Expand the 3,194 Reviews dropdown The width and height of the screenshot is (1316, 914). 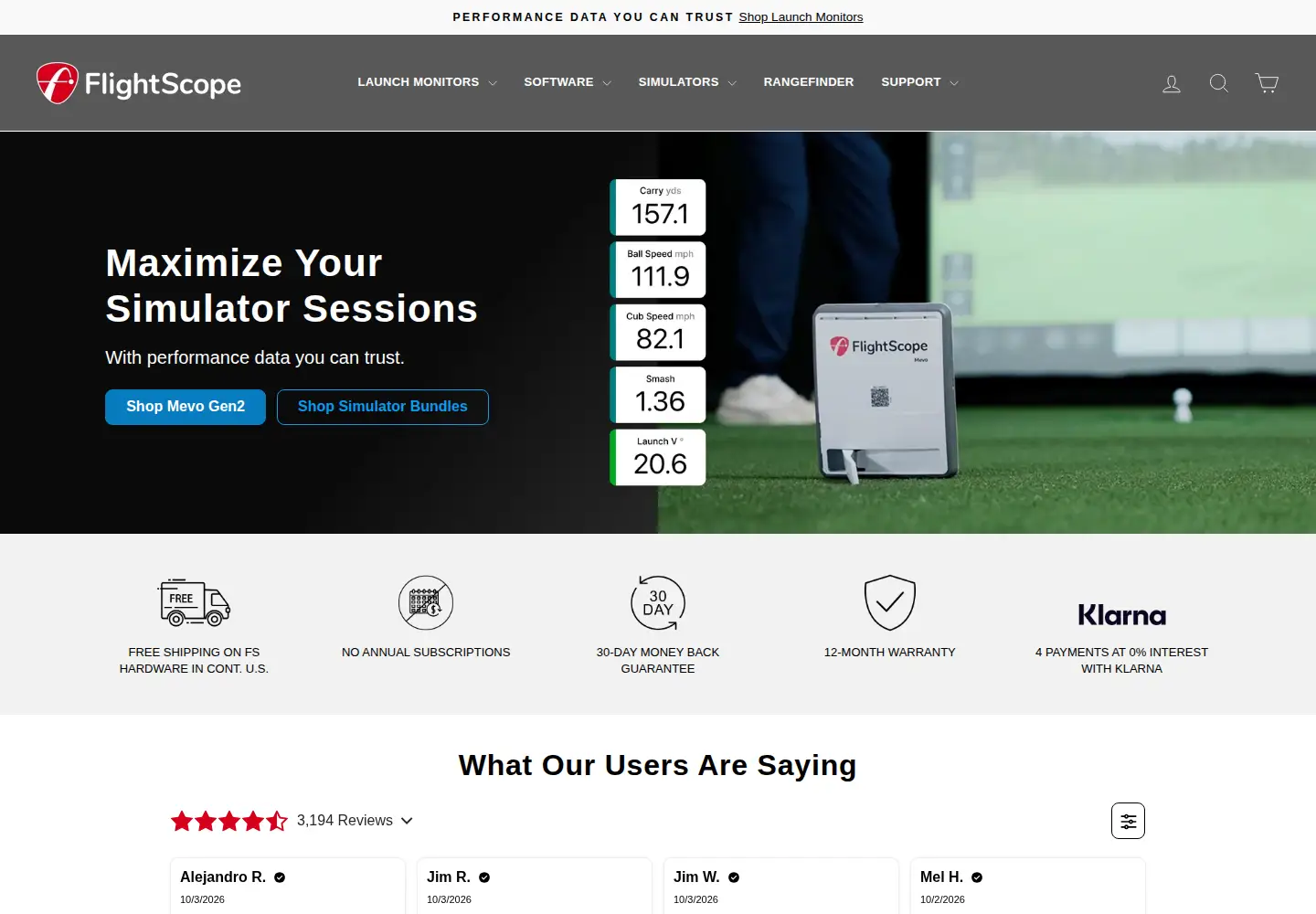[x=355, y=821]
